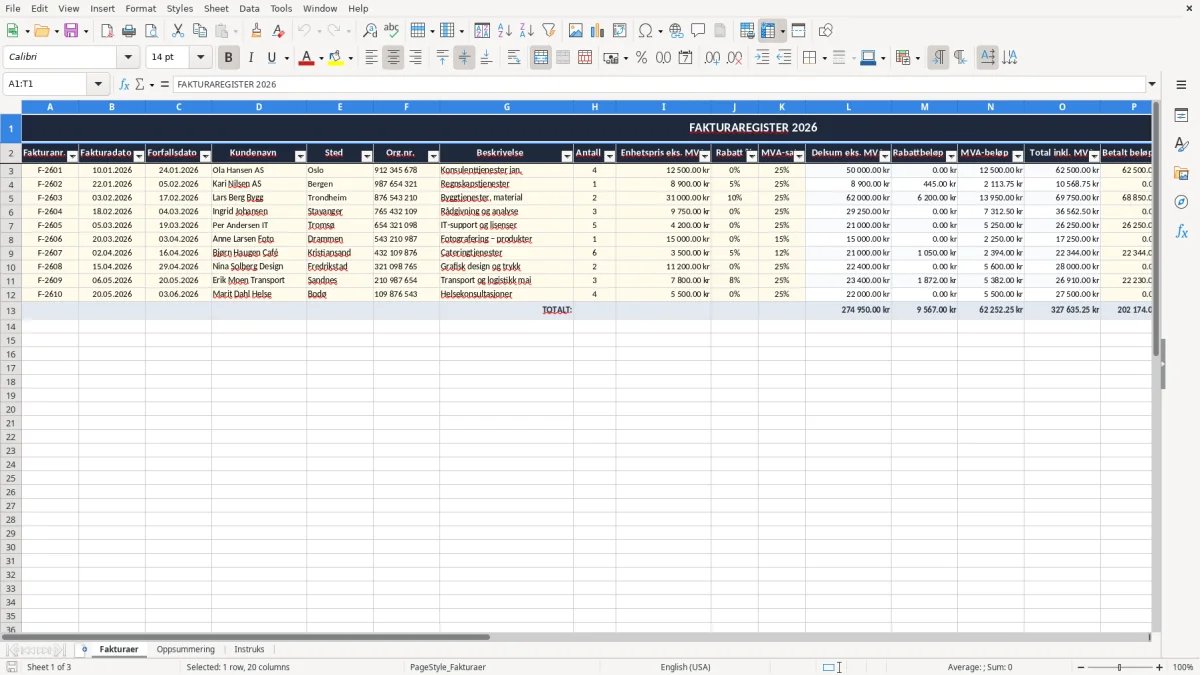The height and width of the screenshot is (675, 1200).
Task: Copy the selection
Action: pos(200,31)
